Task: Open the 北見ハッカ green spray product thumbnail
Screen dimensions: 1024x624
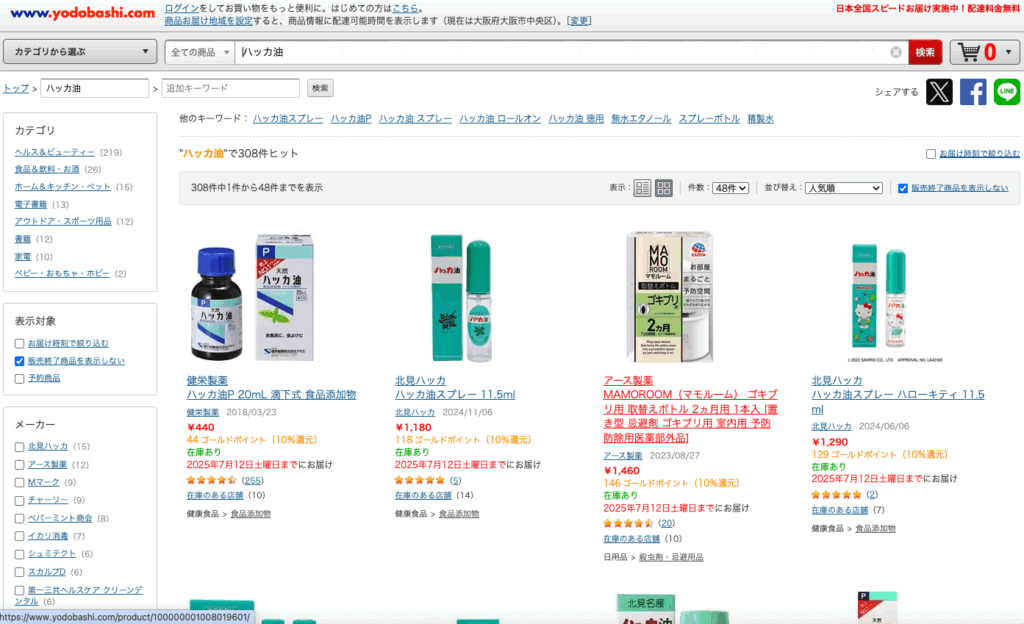Action: pyautogui.click(x=460, y=298)
